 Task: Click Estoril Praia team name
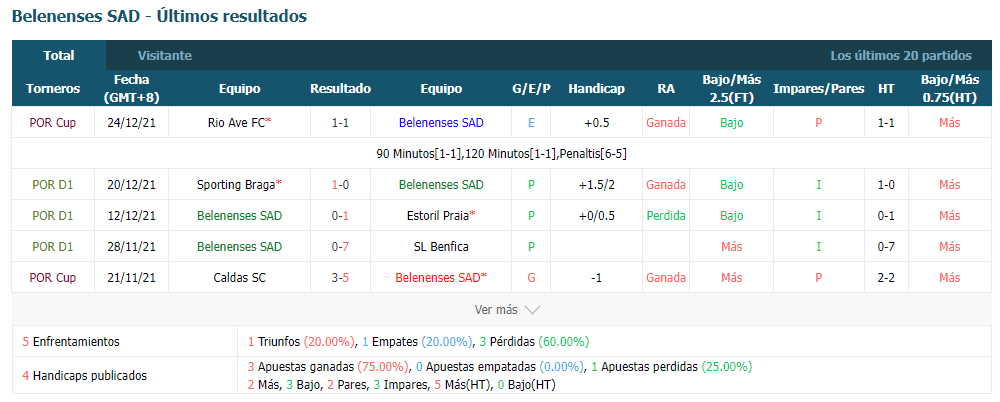tap(441, 216)
